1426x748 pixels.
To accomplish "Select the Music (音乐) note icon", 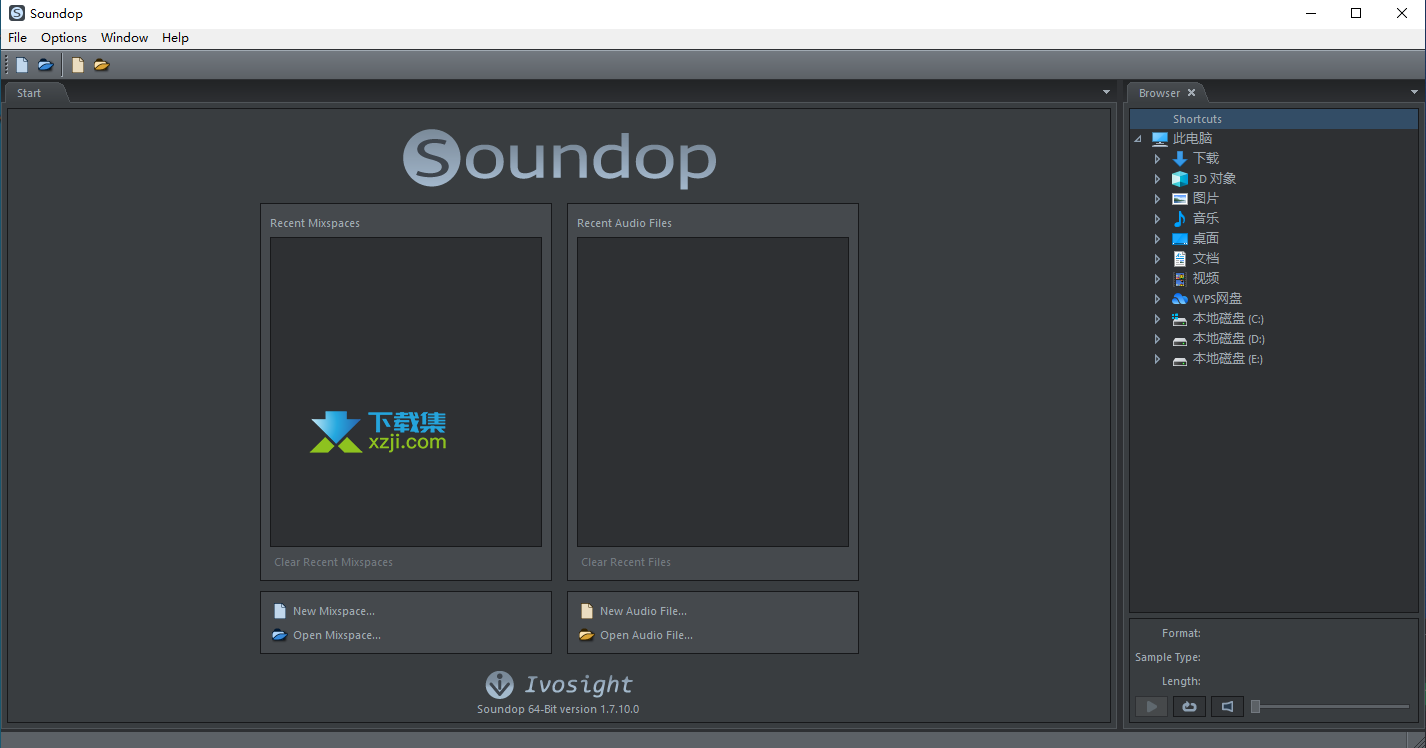I will tap(1180, 218).
